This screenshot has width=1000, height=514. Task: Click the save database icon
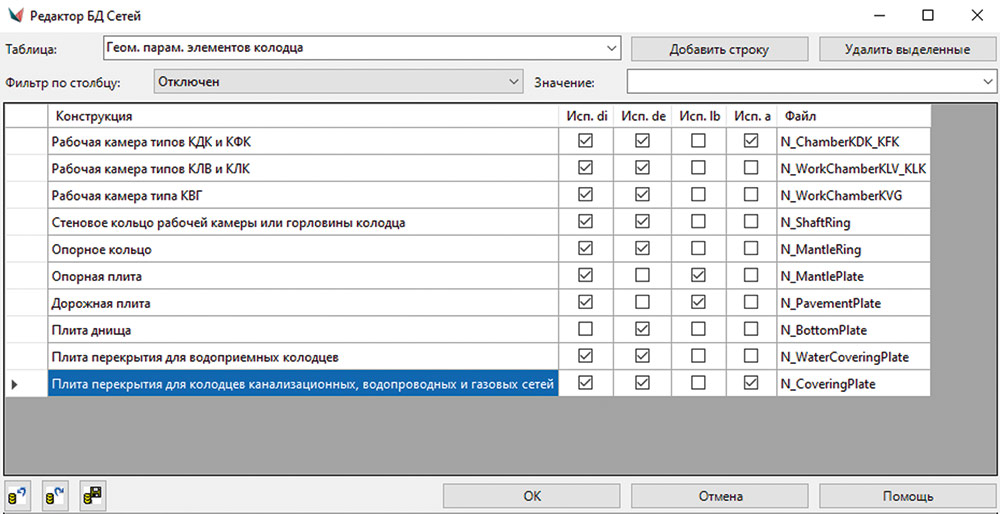pos(93,495)
